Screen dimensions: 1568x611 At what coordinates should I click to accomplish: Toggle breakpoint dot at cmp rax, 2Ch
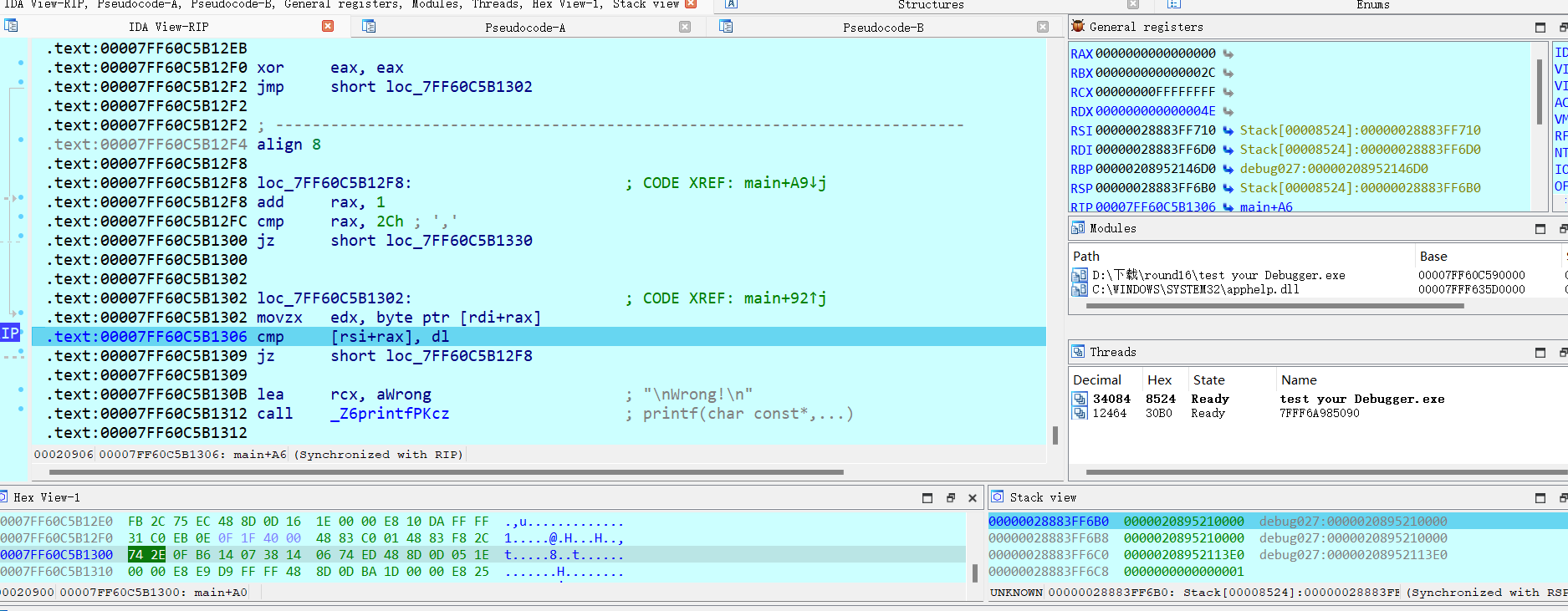pyautogui.click(x=21, y=217)
